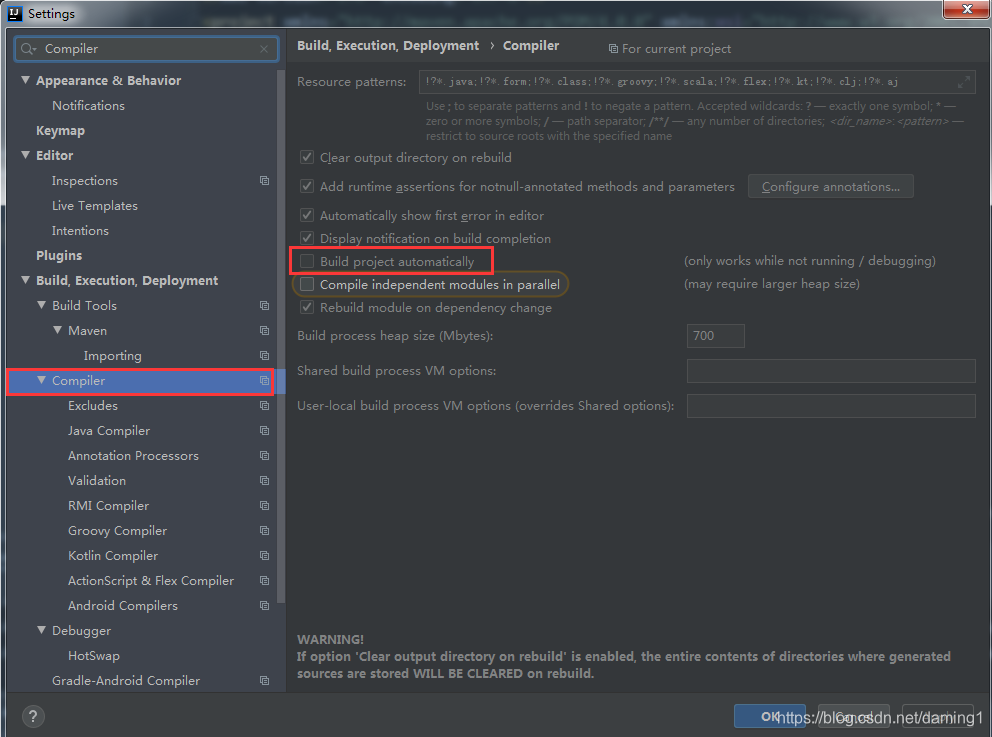Click the project-level icon next to ActionScript & Flex Compiler
This screenshot has height=737, width=992.
(264, 581)
